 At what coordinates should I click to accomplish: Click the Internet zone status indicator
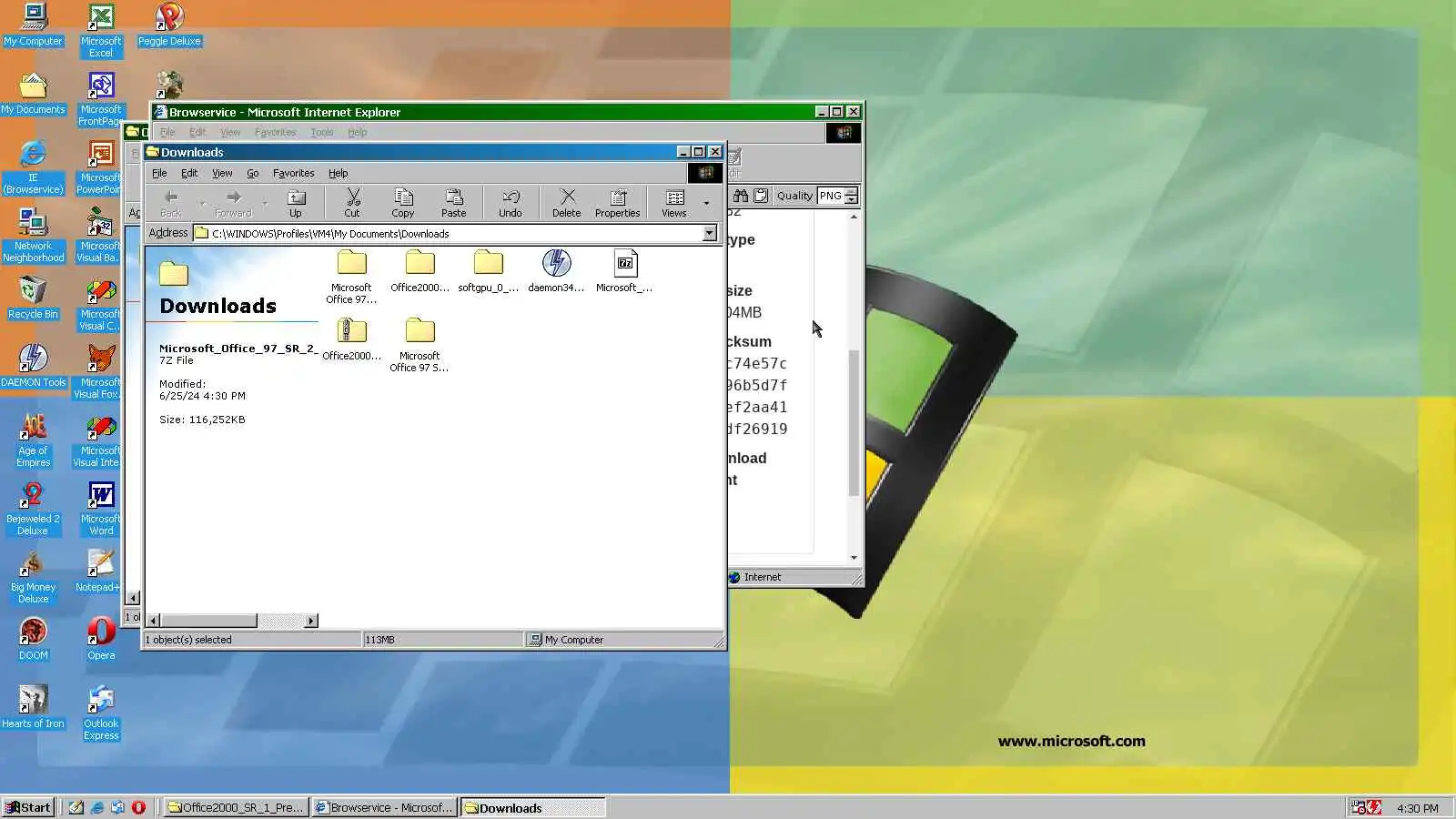(755, 577)
